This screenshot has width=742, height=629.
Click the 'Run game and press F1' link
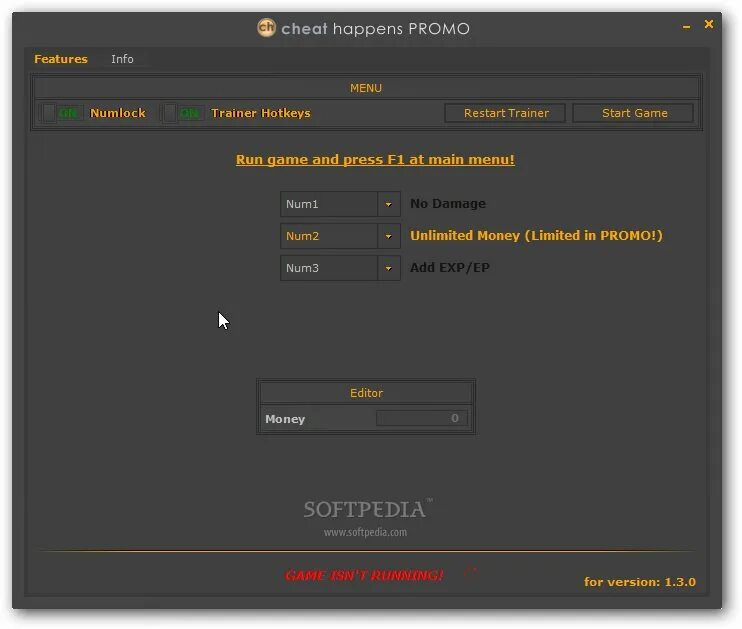(x=375, y=159)
